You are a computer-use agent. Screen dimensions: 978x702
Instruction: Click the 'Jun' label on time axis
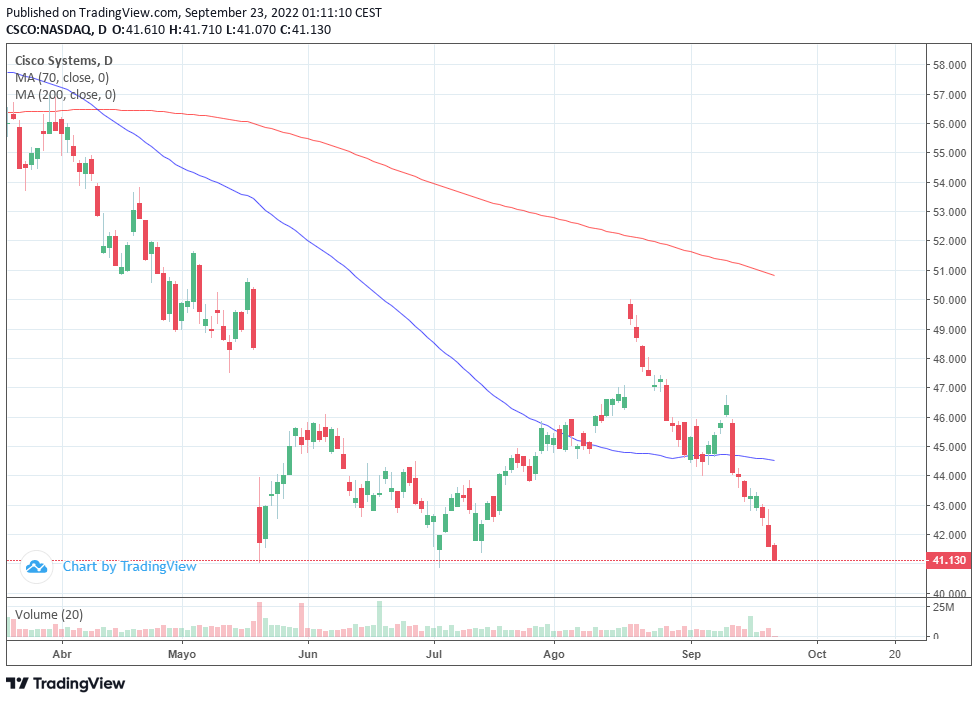click(x=308, y=654)
